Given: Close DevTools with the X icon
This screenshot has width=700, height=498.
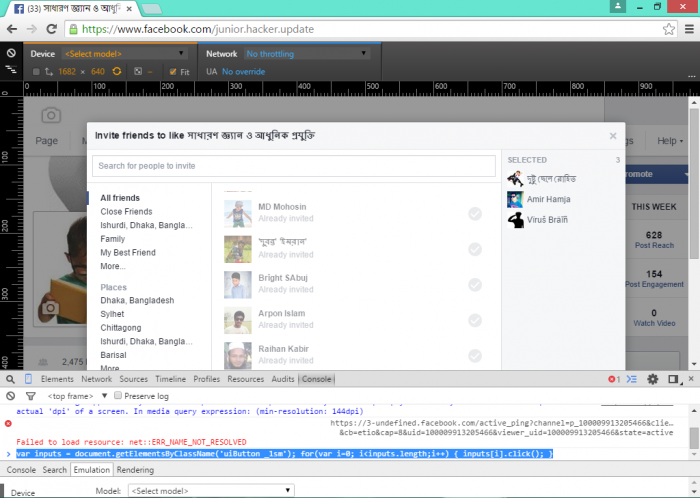Looking at the screenshot, I should [x=691, y=379].
